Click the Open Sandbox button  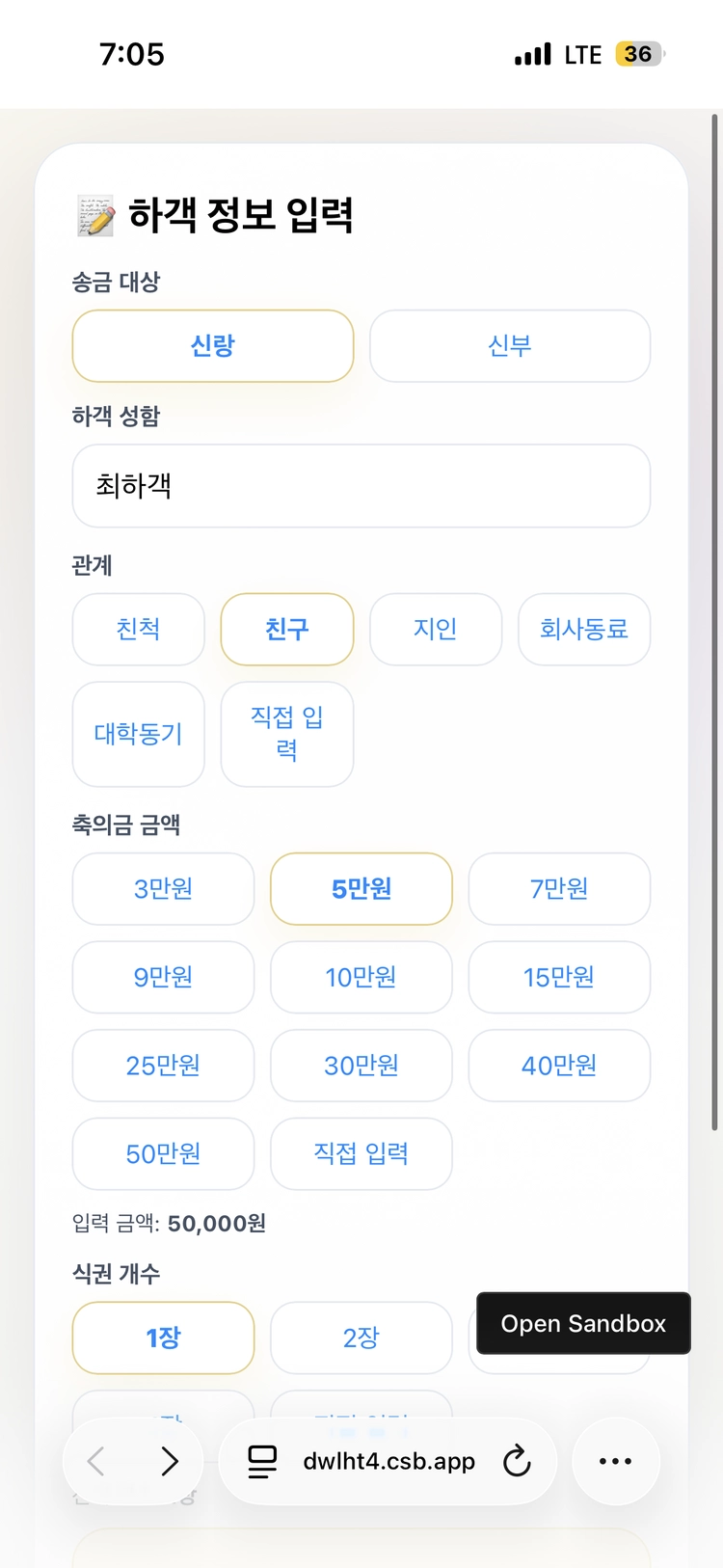pyautogui.click(x=583, y=1324)
